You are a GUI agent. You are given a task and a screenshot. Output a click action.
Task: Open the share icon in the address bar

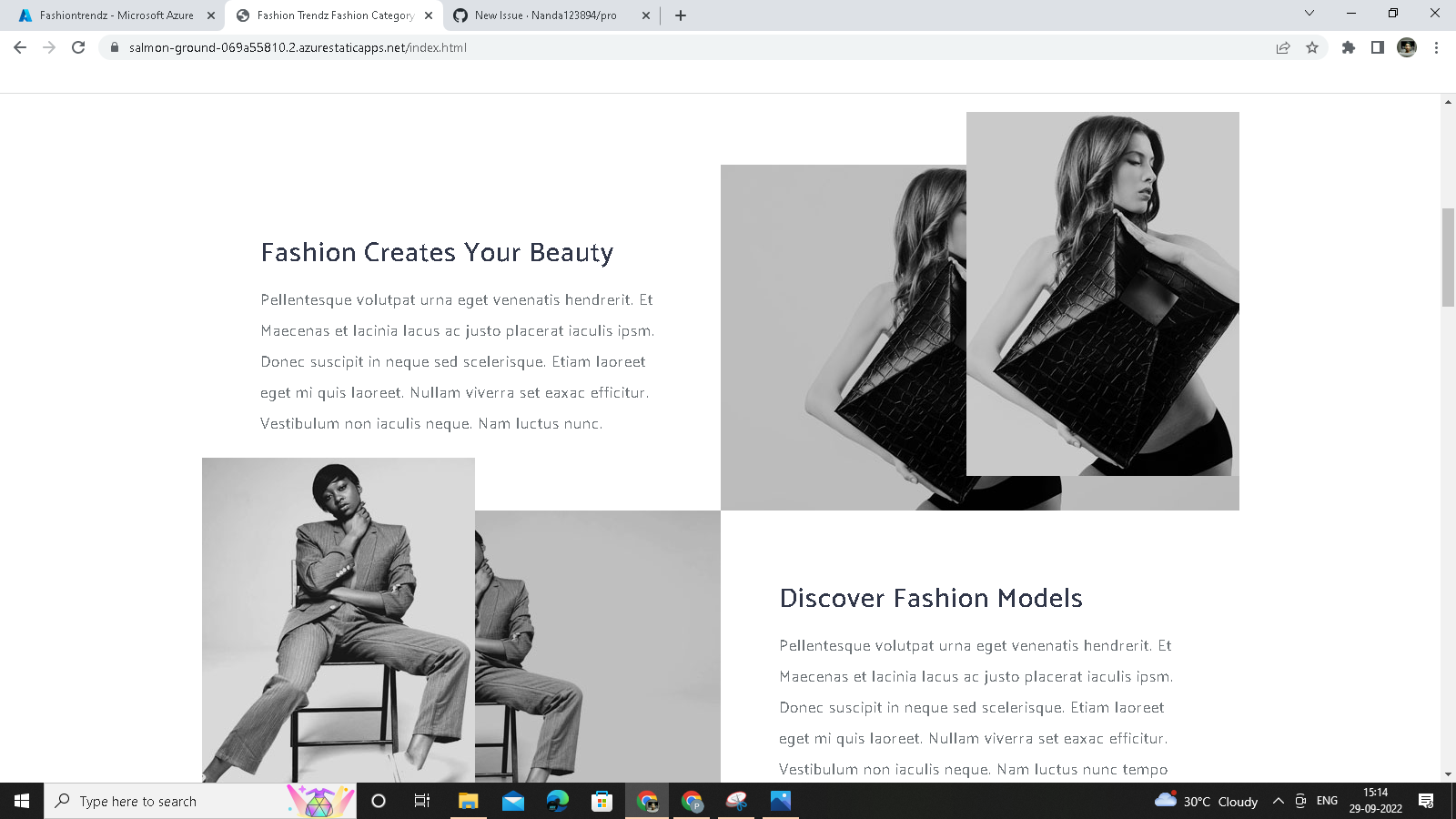(1282, 47)
